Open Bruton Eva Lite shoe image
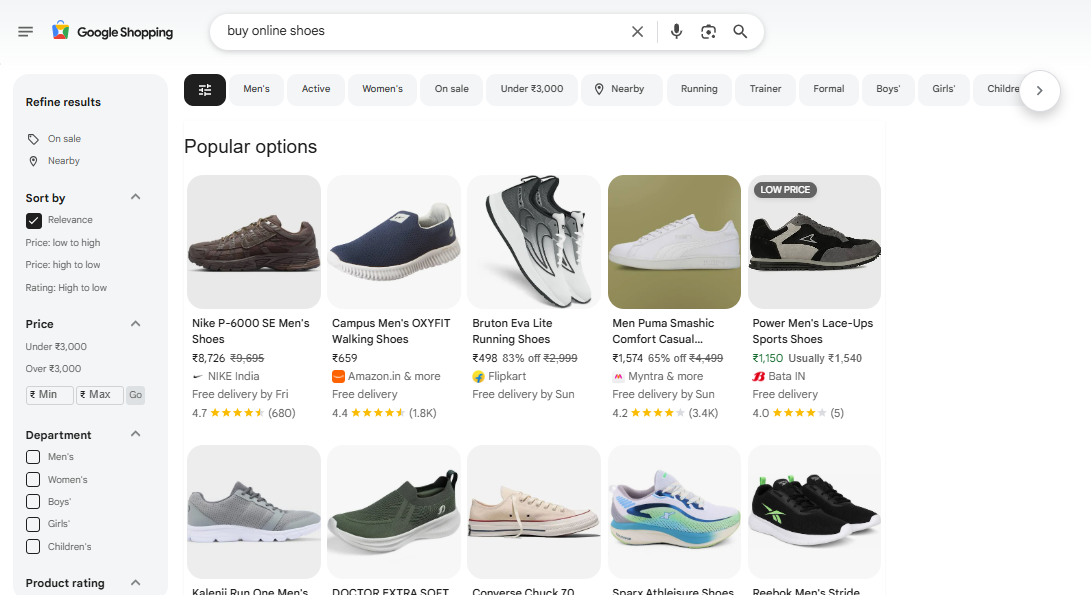This screenshot has height=595, width=1091. click(534, 242)
